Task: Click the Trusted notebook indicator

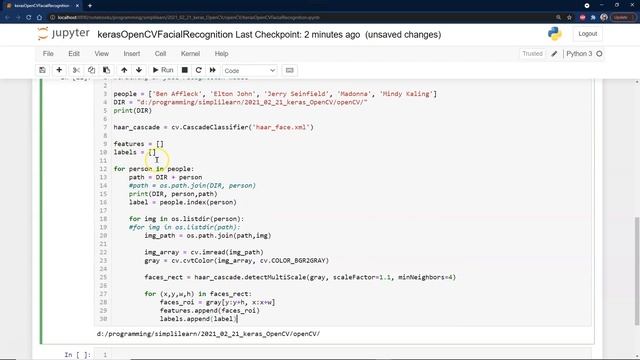Action: [x=532, y=53]
